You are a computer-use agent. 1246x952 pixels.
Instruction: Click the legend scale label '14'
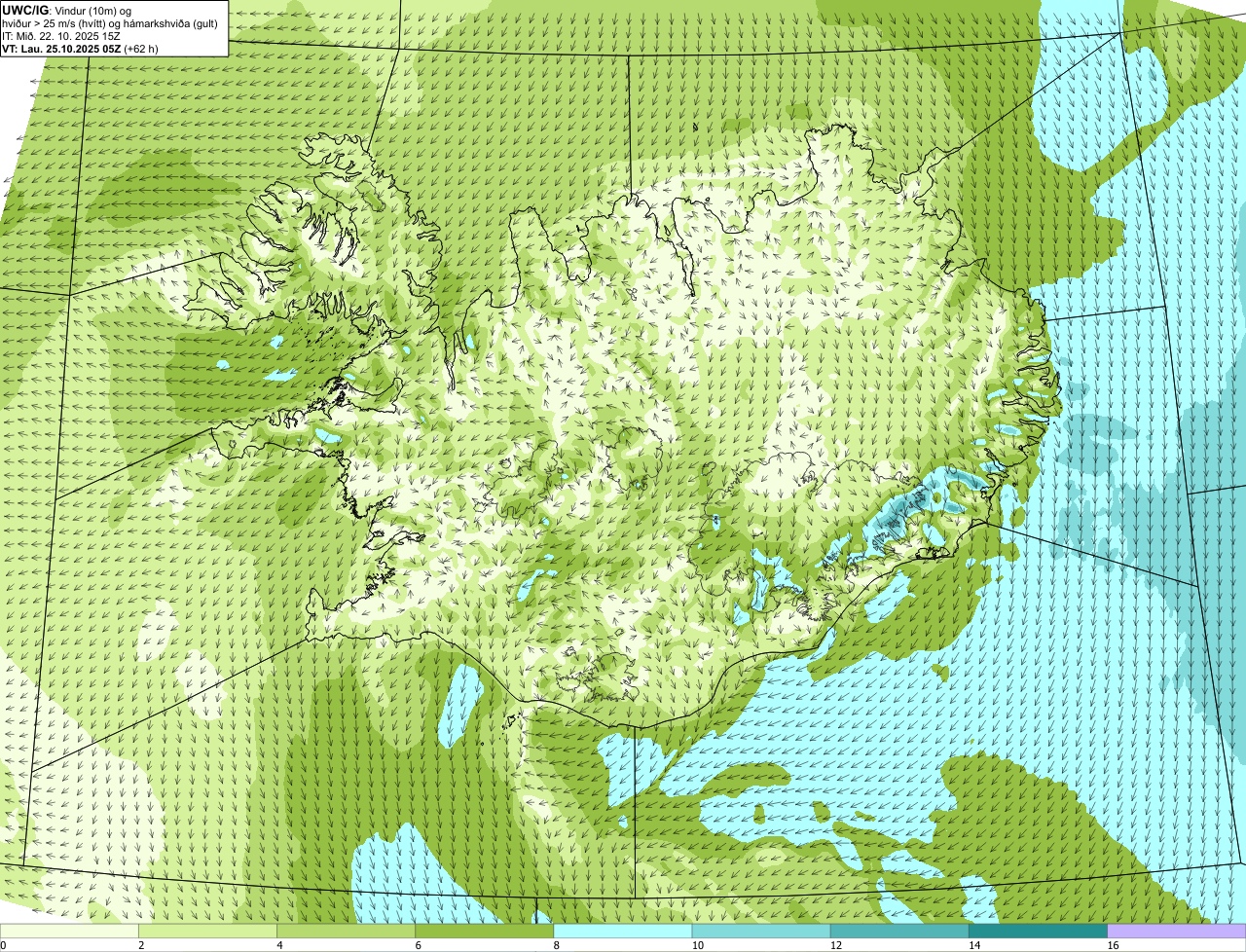pos(973,945)
